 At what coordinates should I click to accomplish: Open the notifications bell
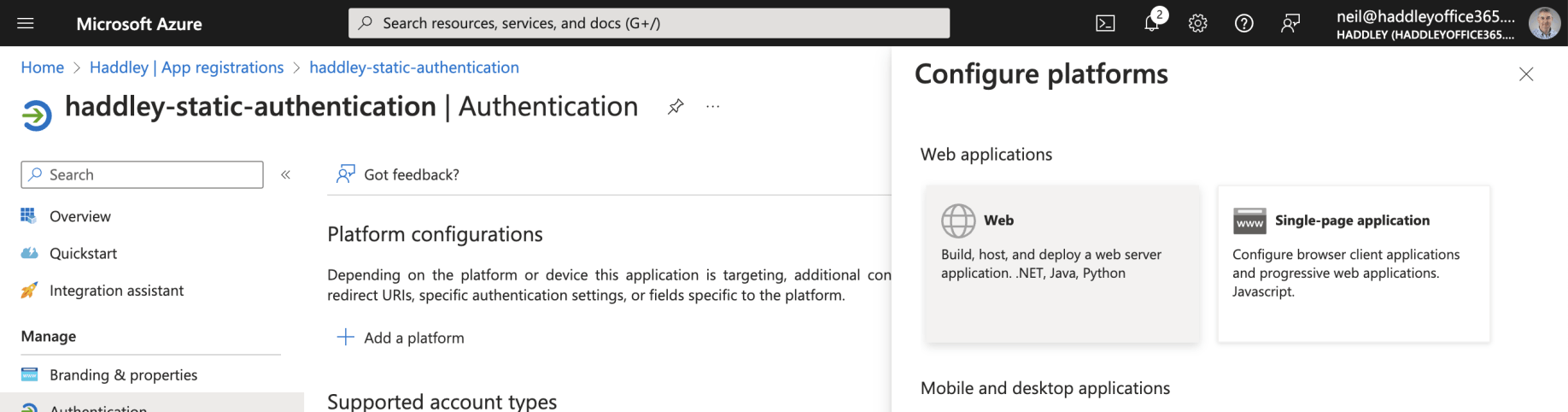click(x=1151, y=23)
